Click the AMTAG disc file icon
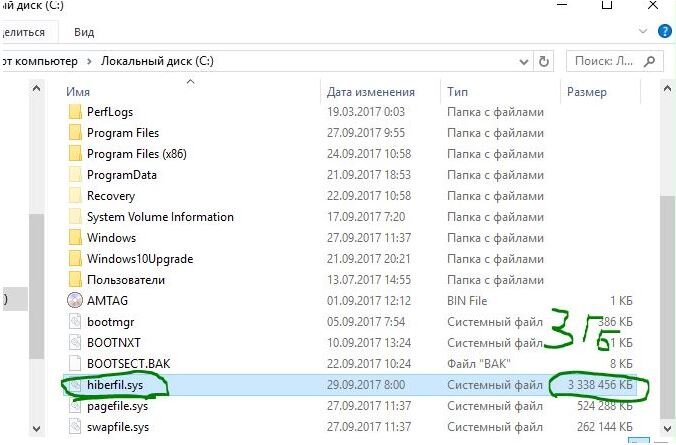This screenshot has height=445, width=676. (x=75, y=301)
